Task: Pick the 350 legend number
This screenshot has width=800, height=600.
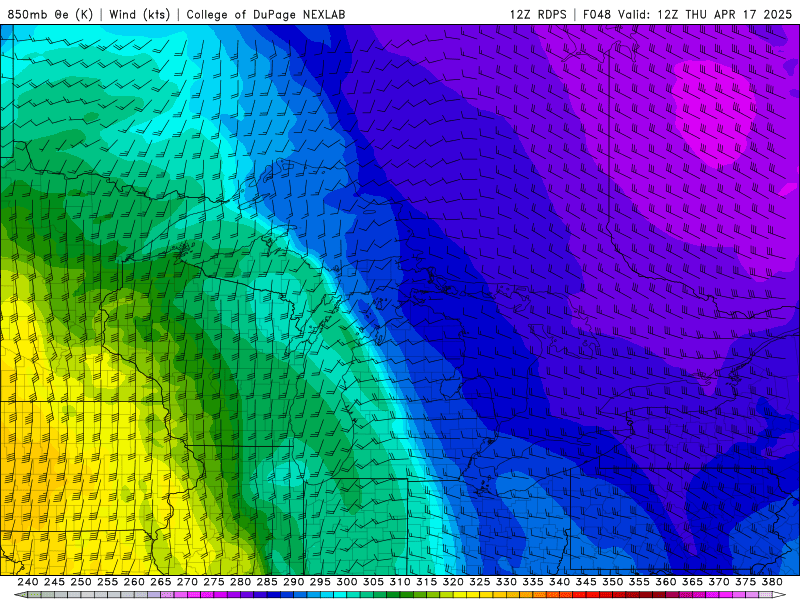Action: pos(612,582)
